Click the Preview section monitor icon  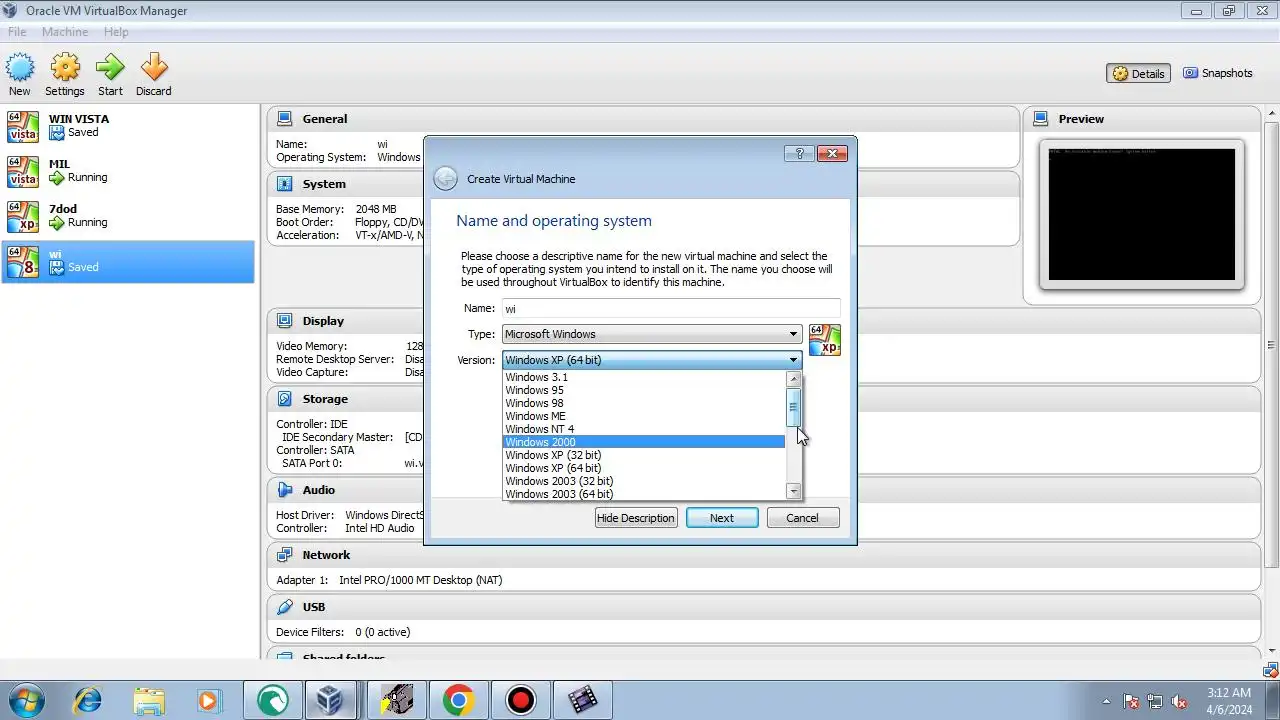coord(1040,118)
